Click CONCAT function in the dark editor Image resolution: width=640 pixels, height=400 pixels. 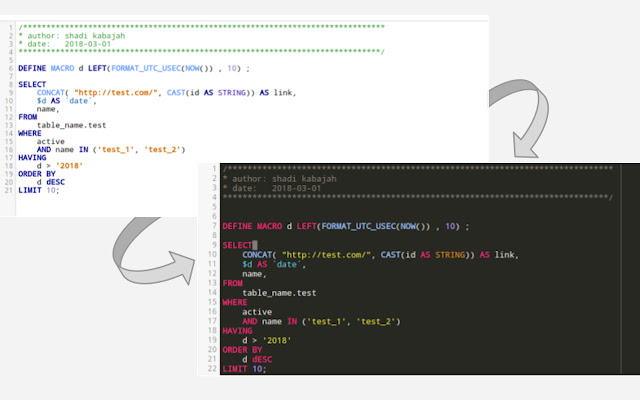tap(257, 255)
